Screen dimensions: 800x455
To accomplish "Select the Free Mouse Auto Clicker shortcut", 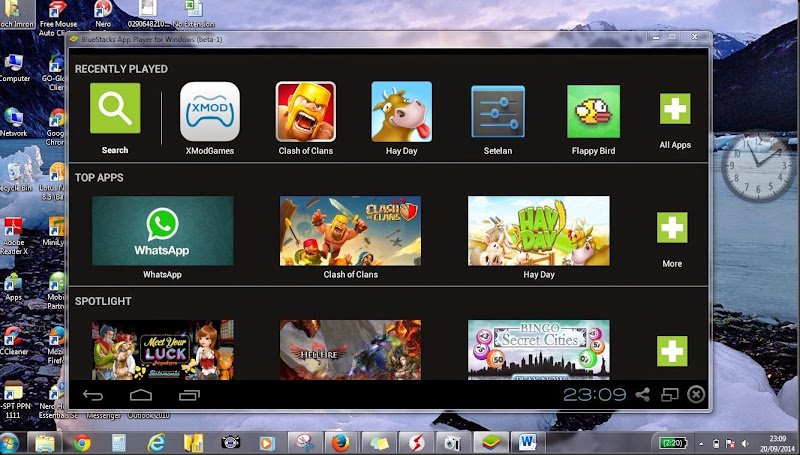I will click(x=57, y=19).
